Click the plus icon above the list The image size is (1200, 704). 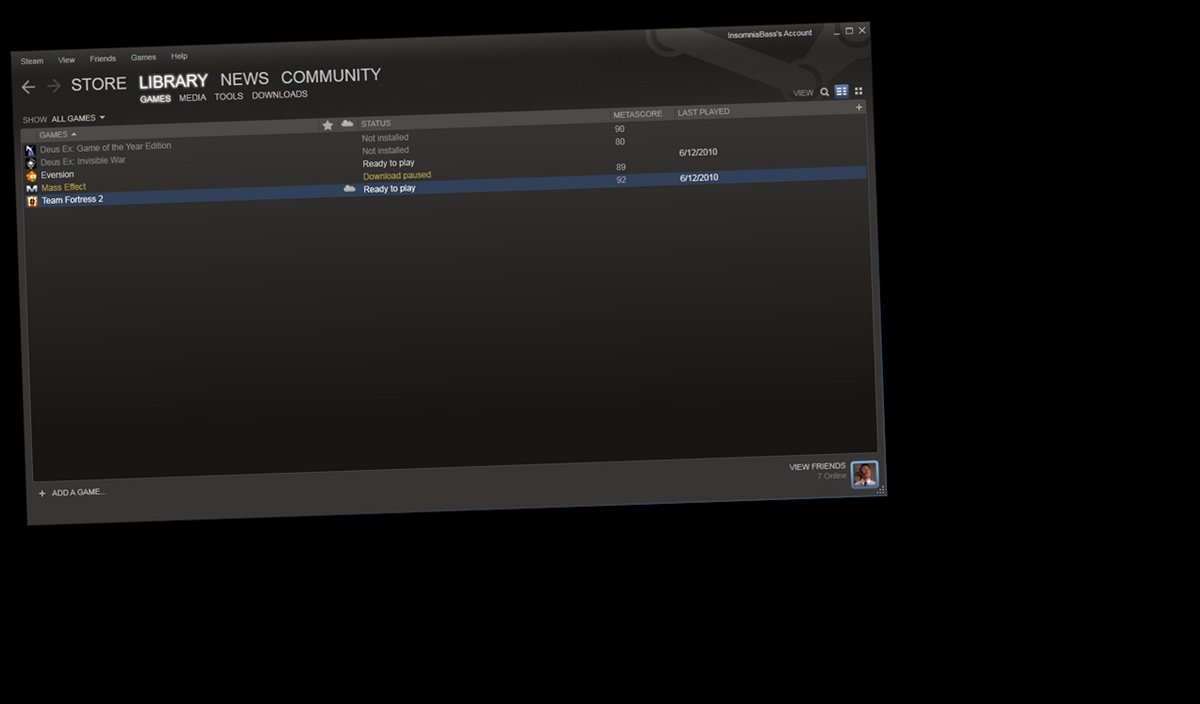859,107
